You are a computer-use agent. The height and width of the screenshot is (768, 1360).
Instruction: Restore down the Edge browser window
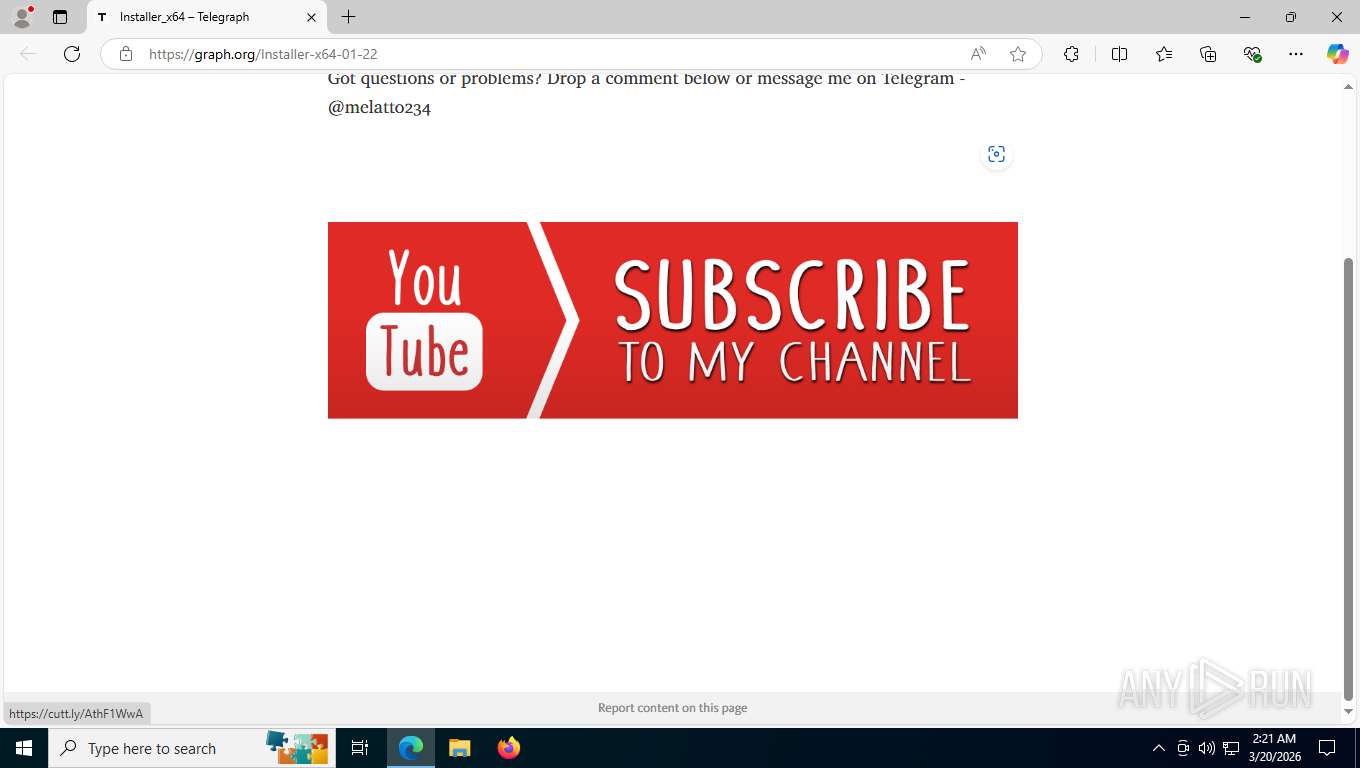click(x=1291, y=17)
